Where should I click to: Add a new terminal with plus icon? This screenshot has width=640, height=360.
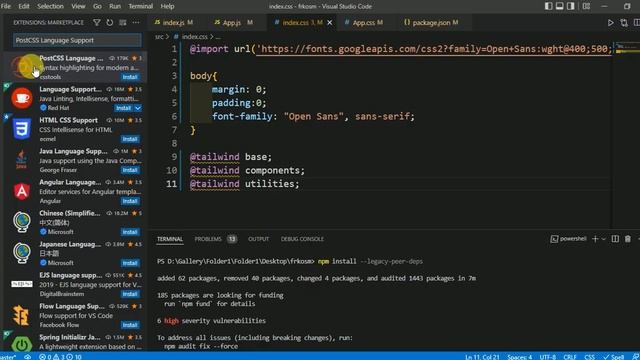pos(595,239)
